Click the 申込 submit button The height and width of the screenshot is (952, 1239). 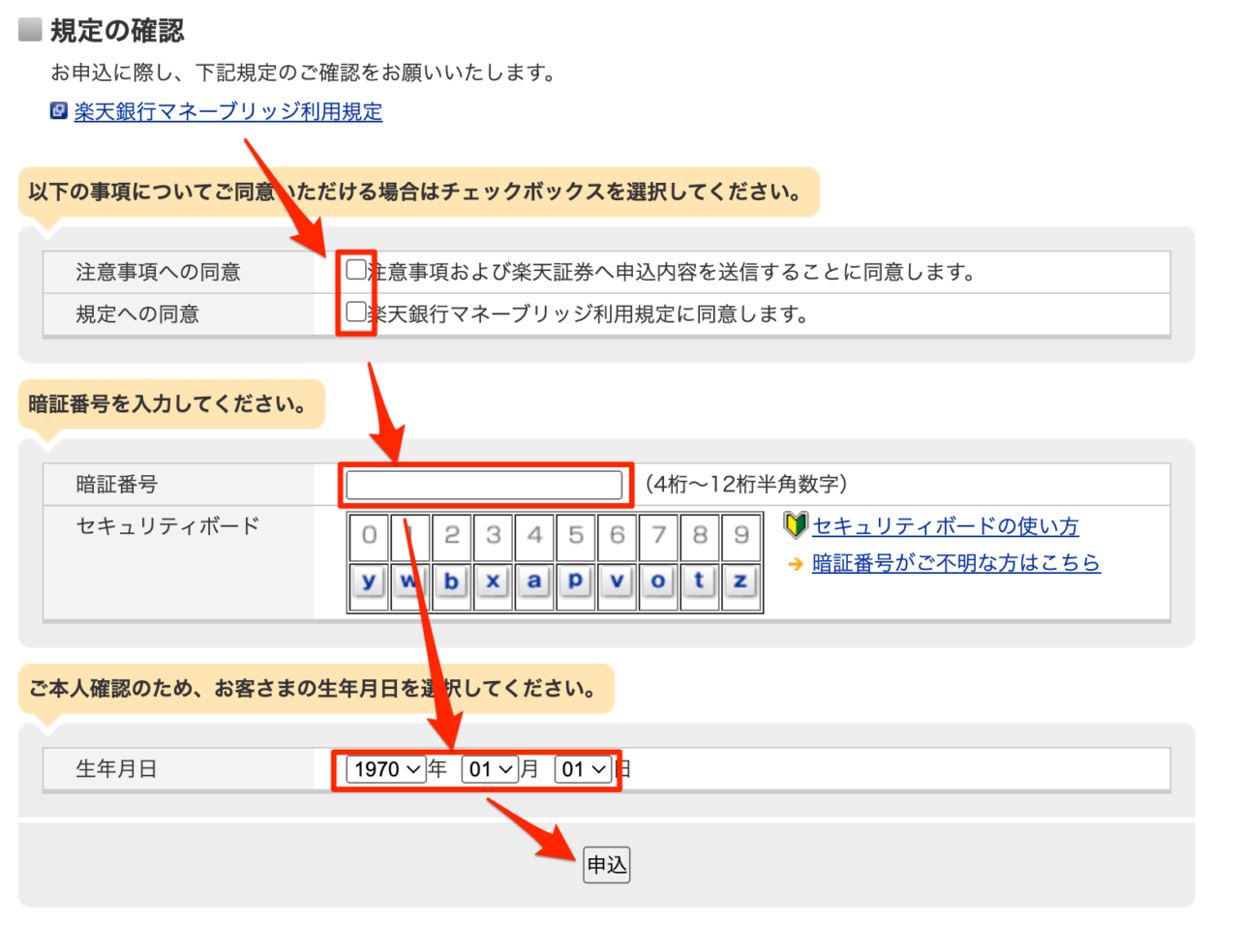tap(607, 864)
